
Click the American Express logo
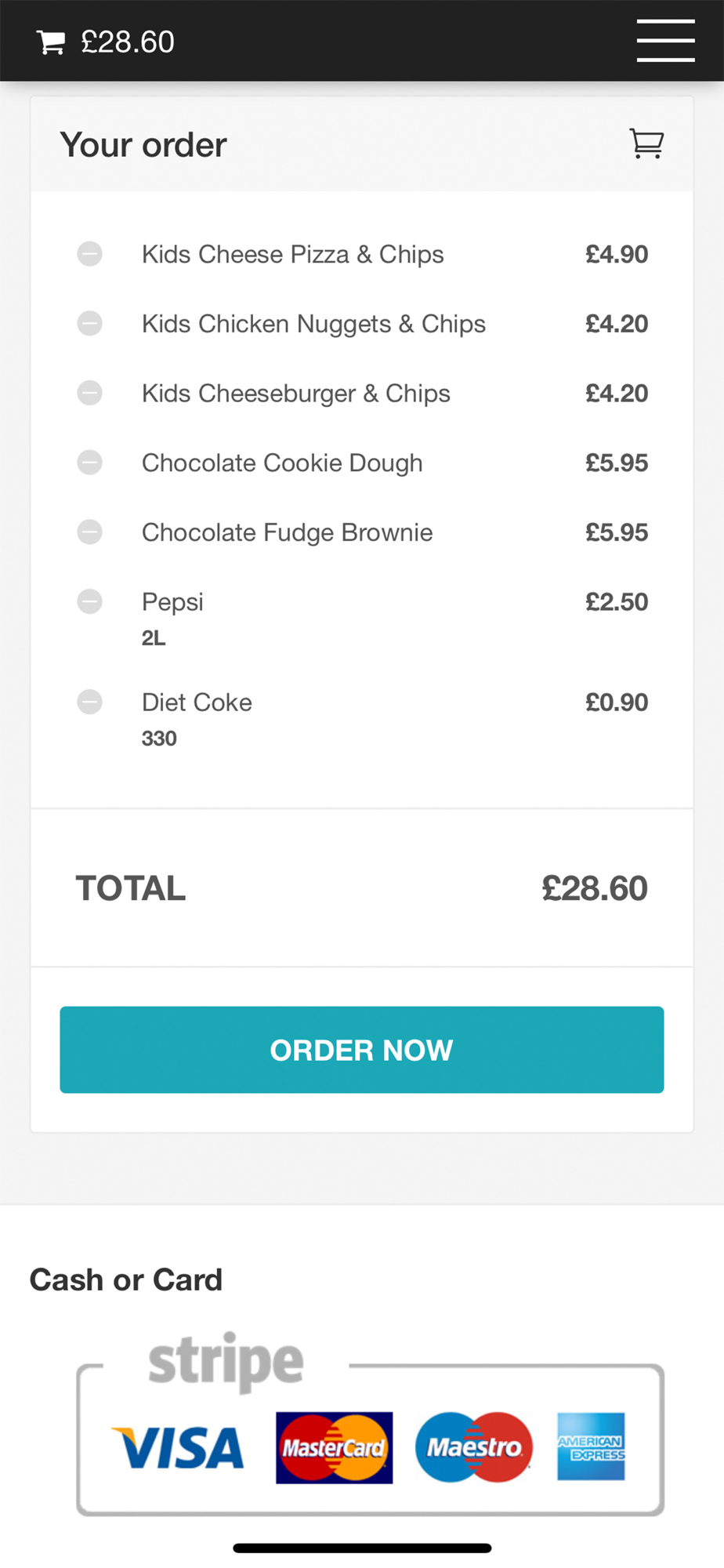point(591,1446)
